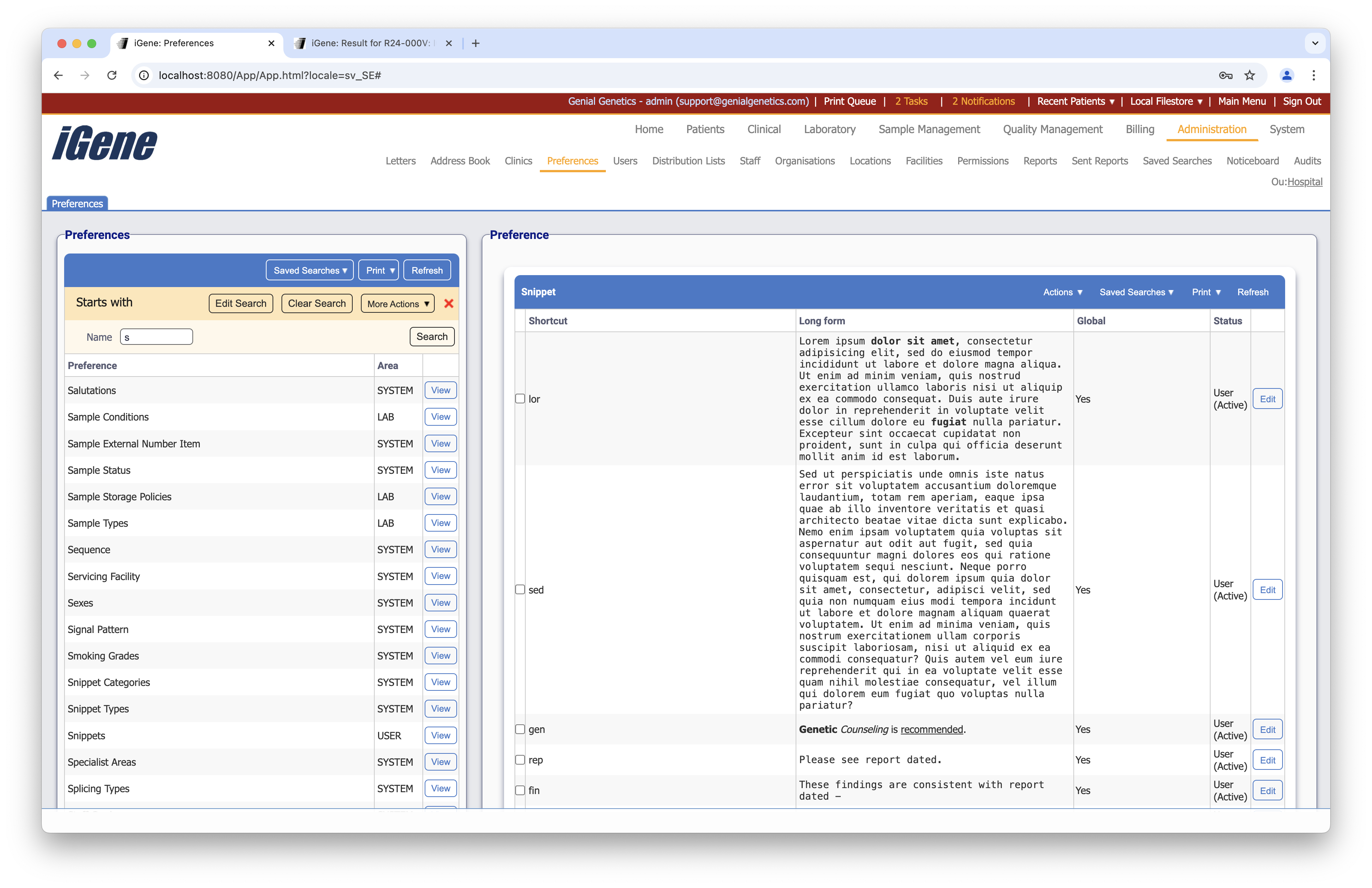Bookmark this page with the star icon
This screenshot has width=1372, height=888.
click(x=1249, y=75)
